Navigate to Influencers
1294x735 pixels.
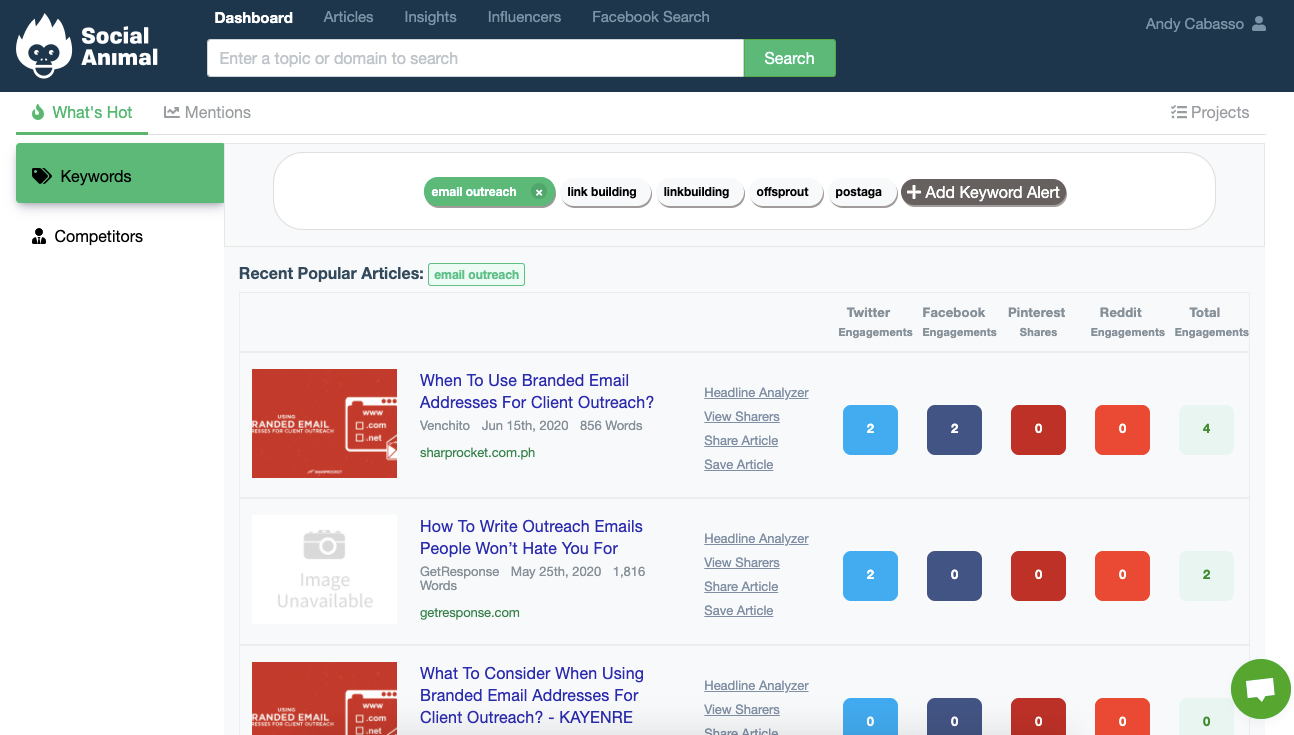point(524,17)
